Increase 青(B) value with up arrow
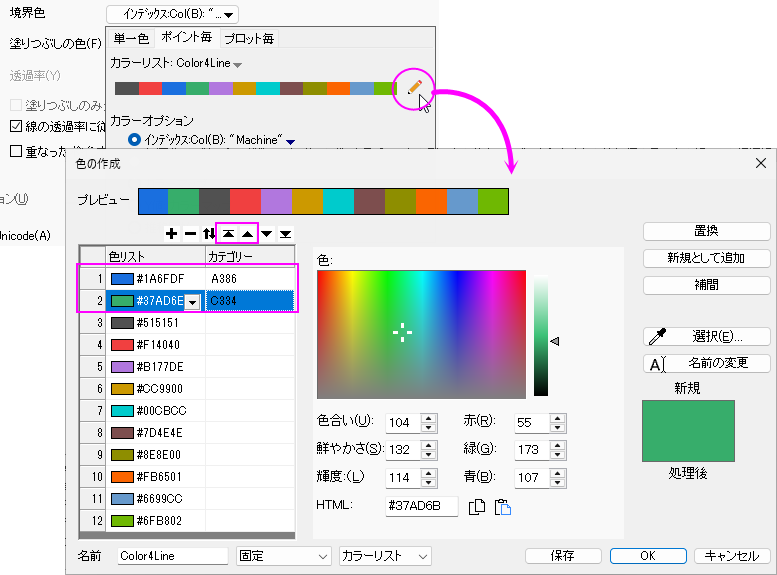Viewport: 777px width, 575px height. tap(558, 472)
